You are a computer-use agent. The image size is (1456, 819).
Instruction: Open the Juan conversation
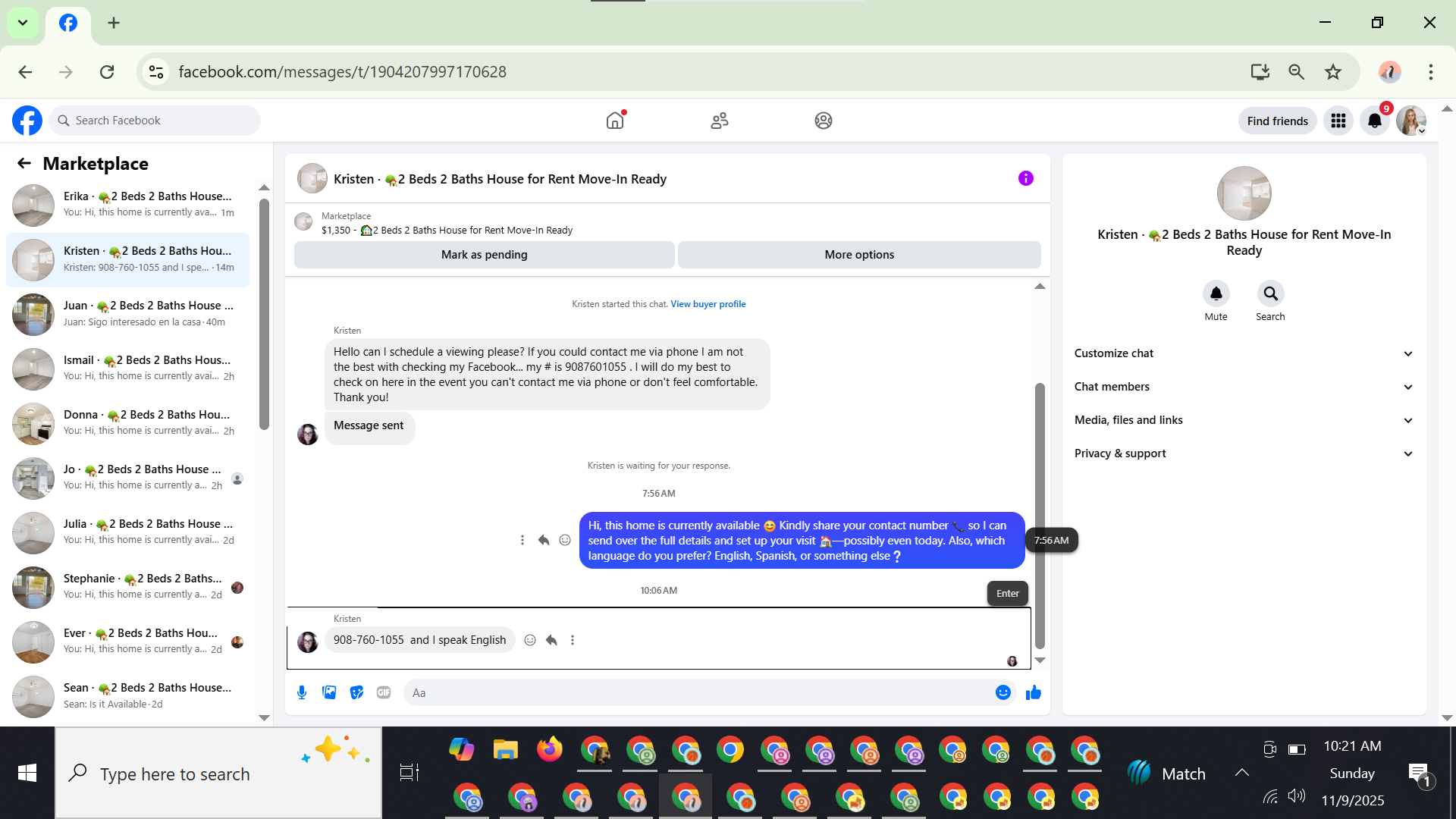coord(127,314)
